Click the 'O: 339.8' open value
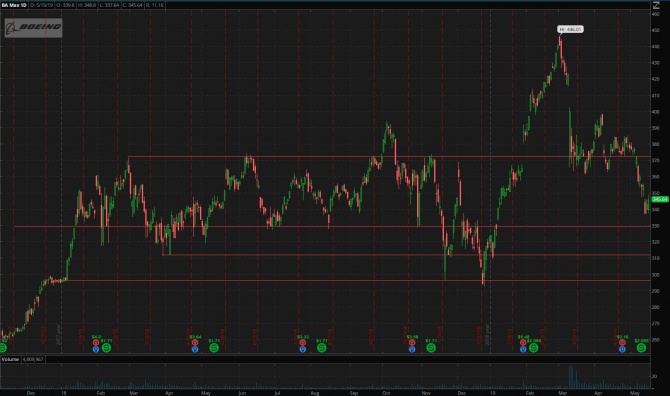670x396 pixels. pos(65,5)
